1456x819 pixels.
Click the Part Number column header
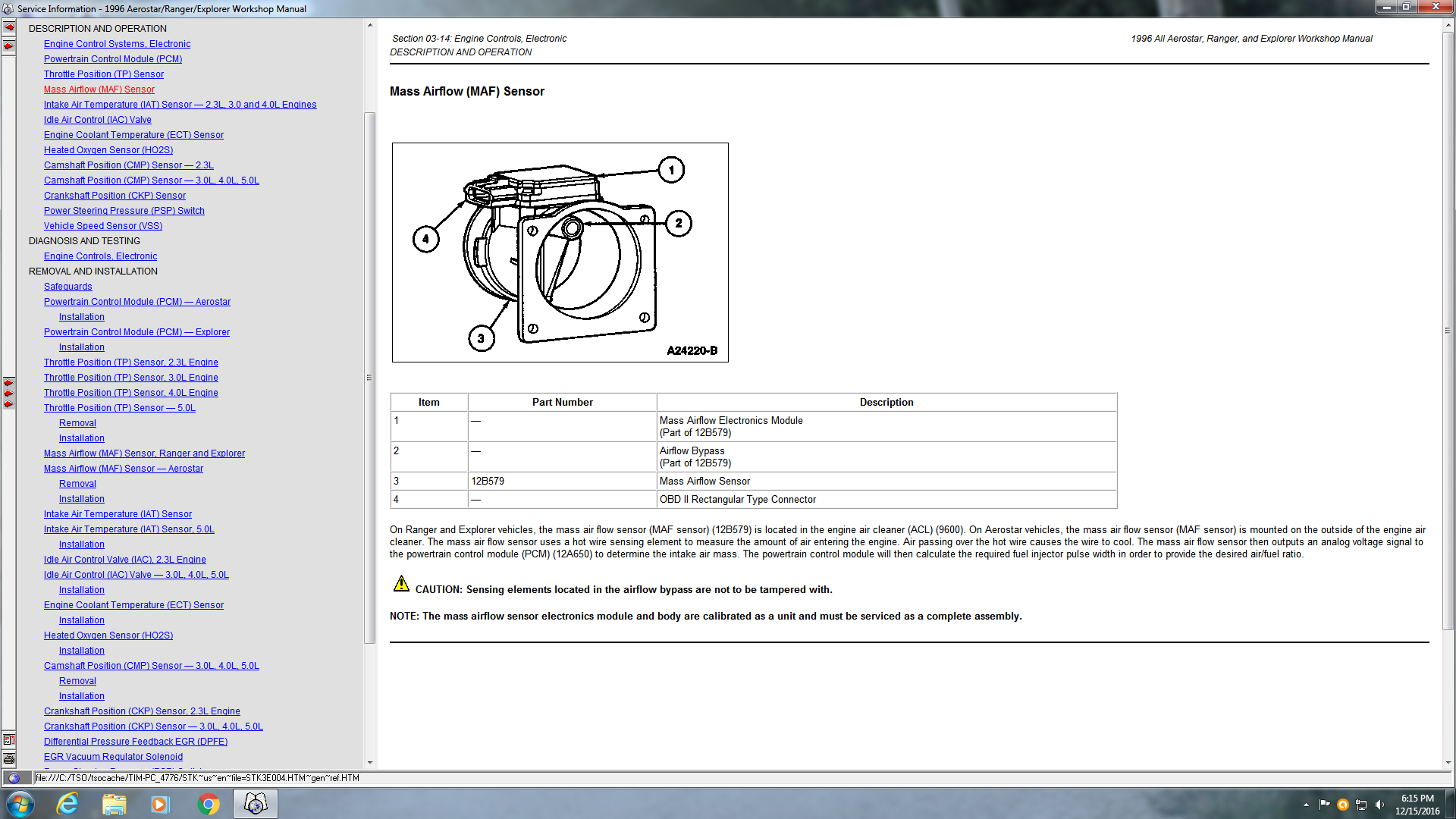pyautogui.click(x=563, y=403)
